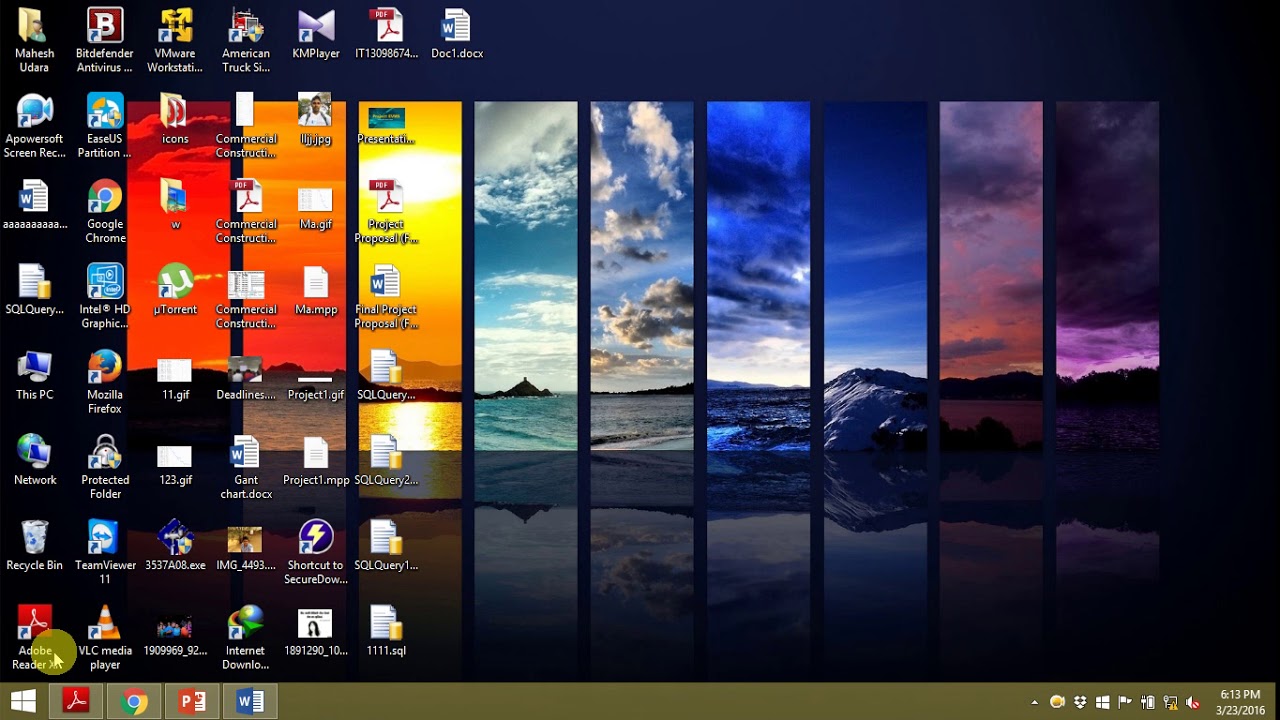Viewport: 1280px width, 720px height.
Task: Switch to PowerPoint on the taskbar
Action: click(x=192, y=702)
